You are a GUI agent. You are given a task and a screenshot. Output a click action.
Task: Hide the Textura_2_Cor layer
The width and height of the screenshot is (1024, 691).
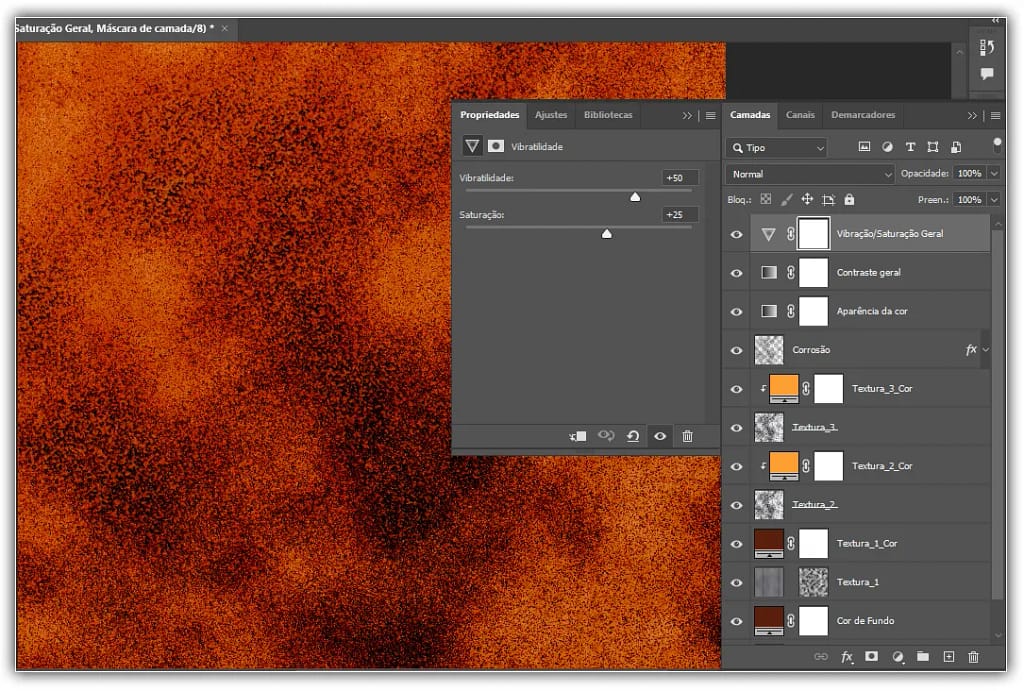(x=736, y=466)
